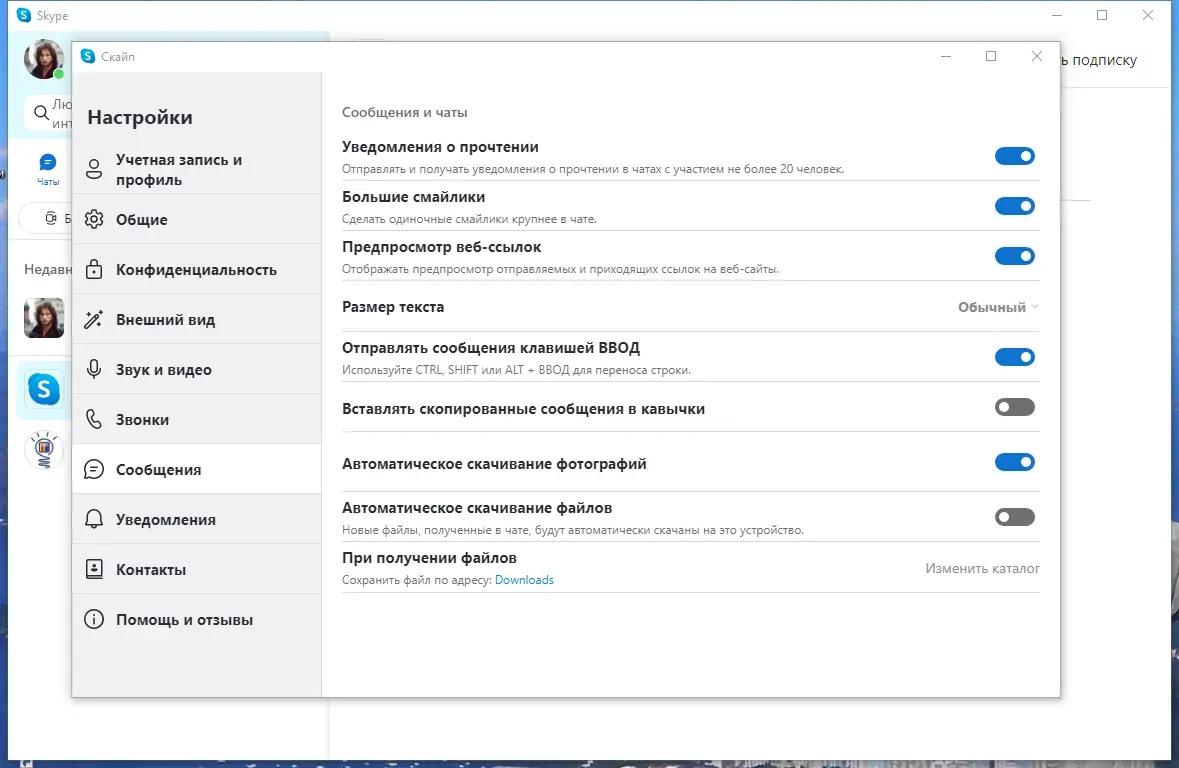This screenshot has width=1179, height=768.
Task: Open Звук и видео settings section
Action: pos(197,369)
